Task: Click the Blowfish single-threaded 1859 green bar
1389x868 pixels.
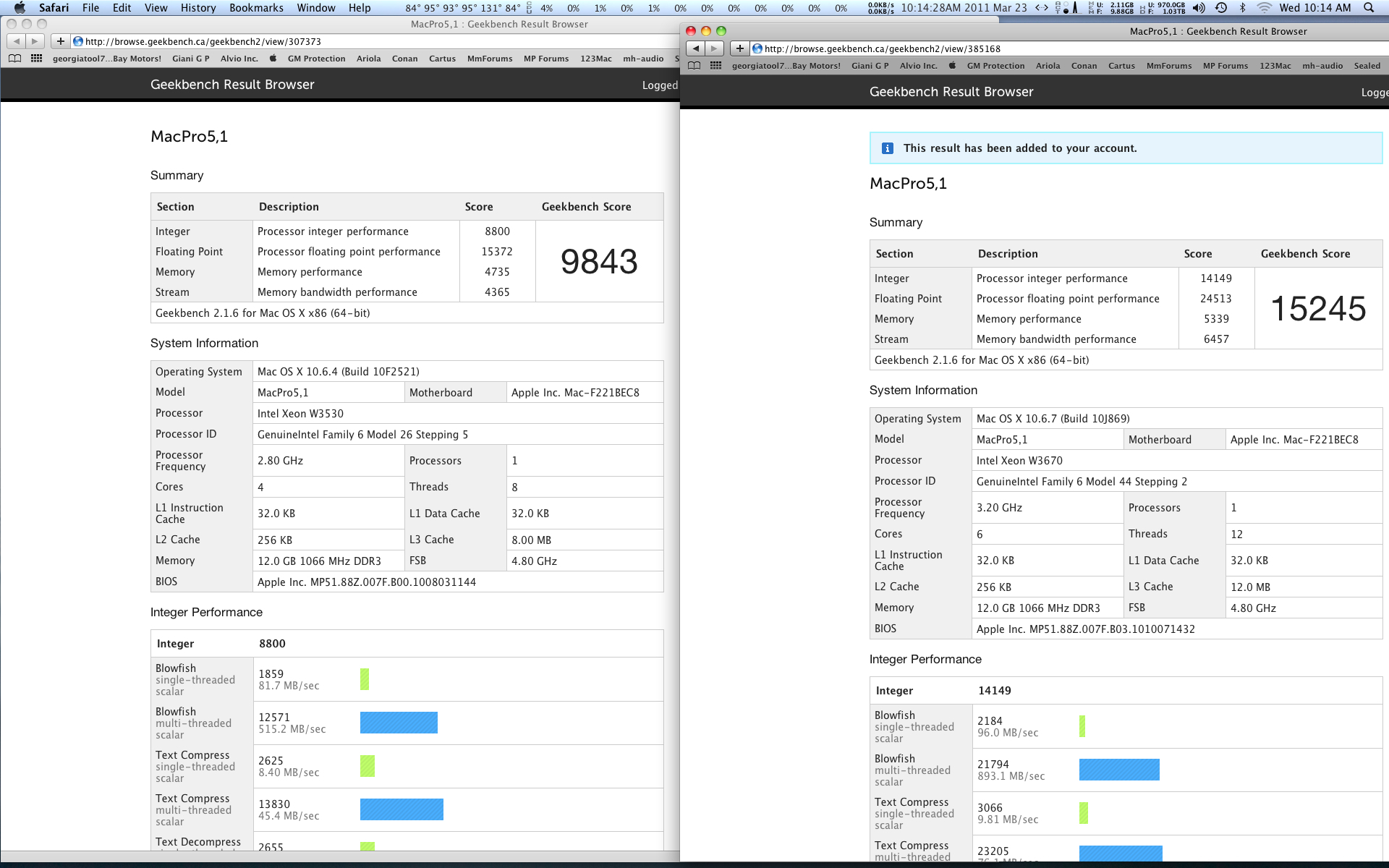Action: [x=365, y=679]
